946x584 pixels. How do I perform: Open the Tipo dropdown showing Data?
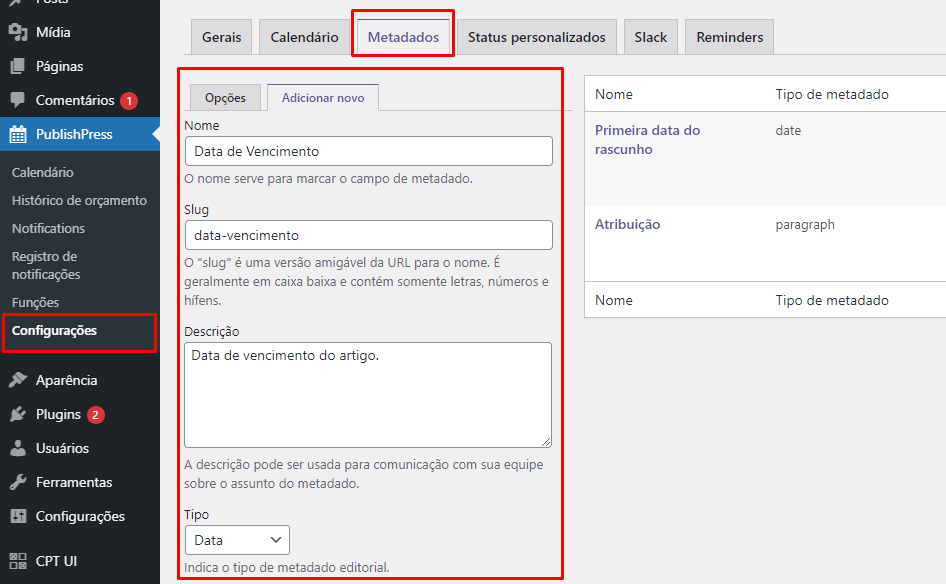[236, 539]
